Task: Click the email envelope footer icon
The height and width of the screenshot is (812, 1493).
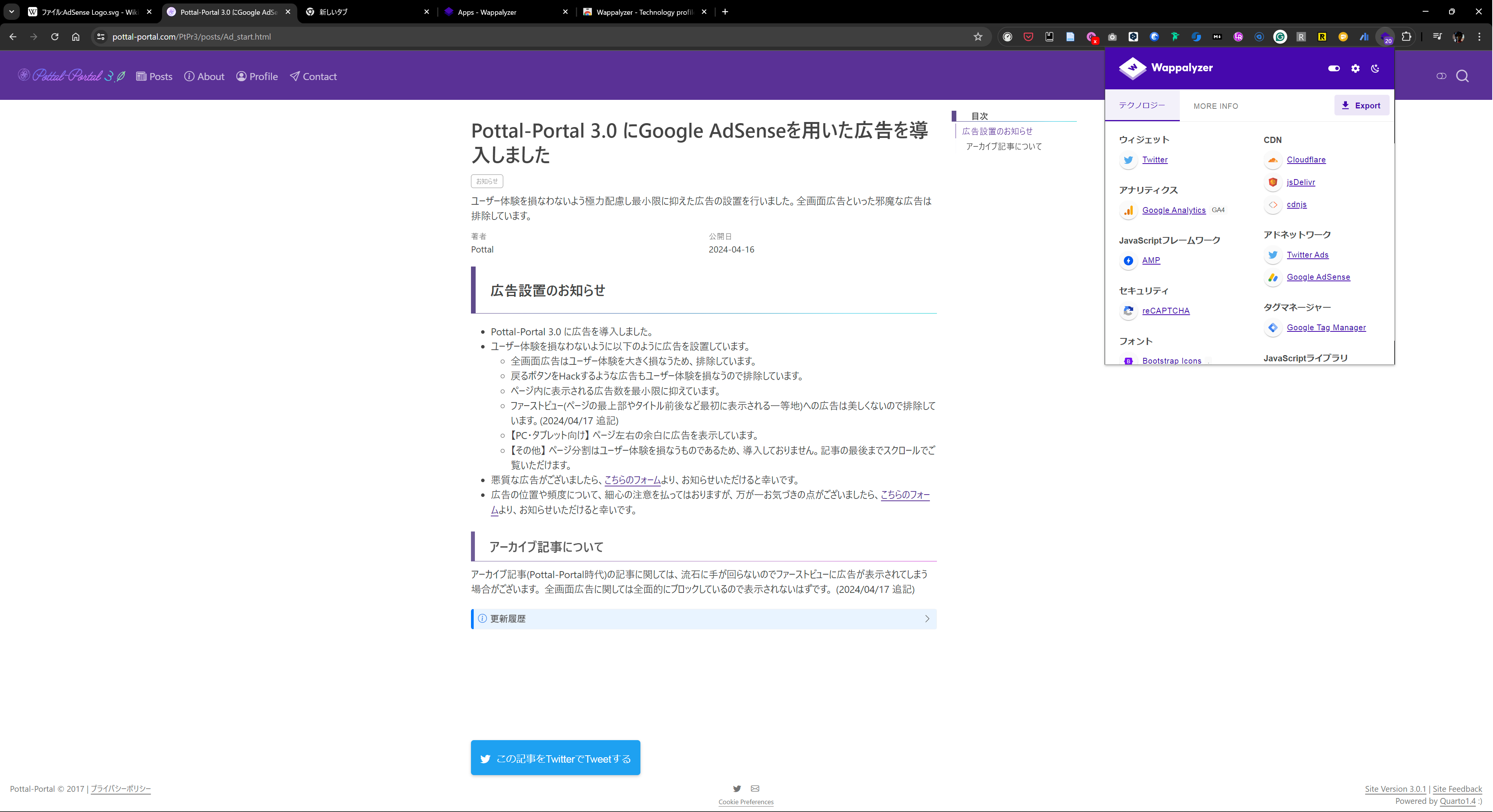Action: click(x=755, y=788)
